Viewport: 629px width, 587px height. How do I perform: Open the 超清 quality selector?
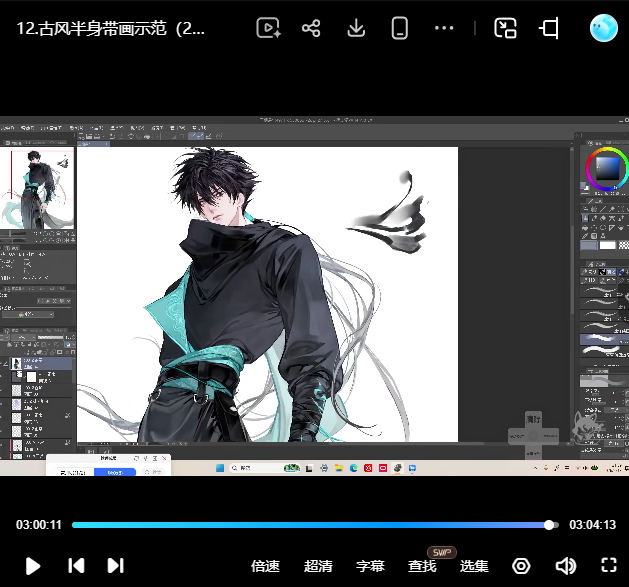pos(318,566)
